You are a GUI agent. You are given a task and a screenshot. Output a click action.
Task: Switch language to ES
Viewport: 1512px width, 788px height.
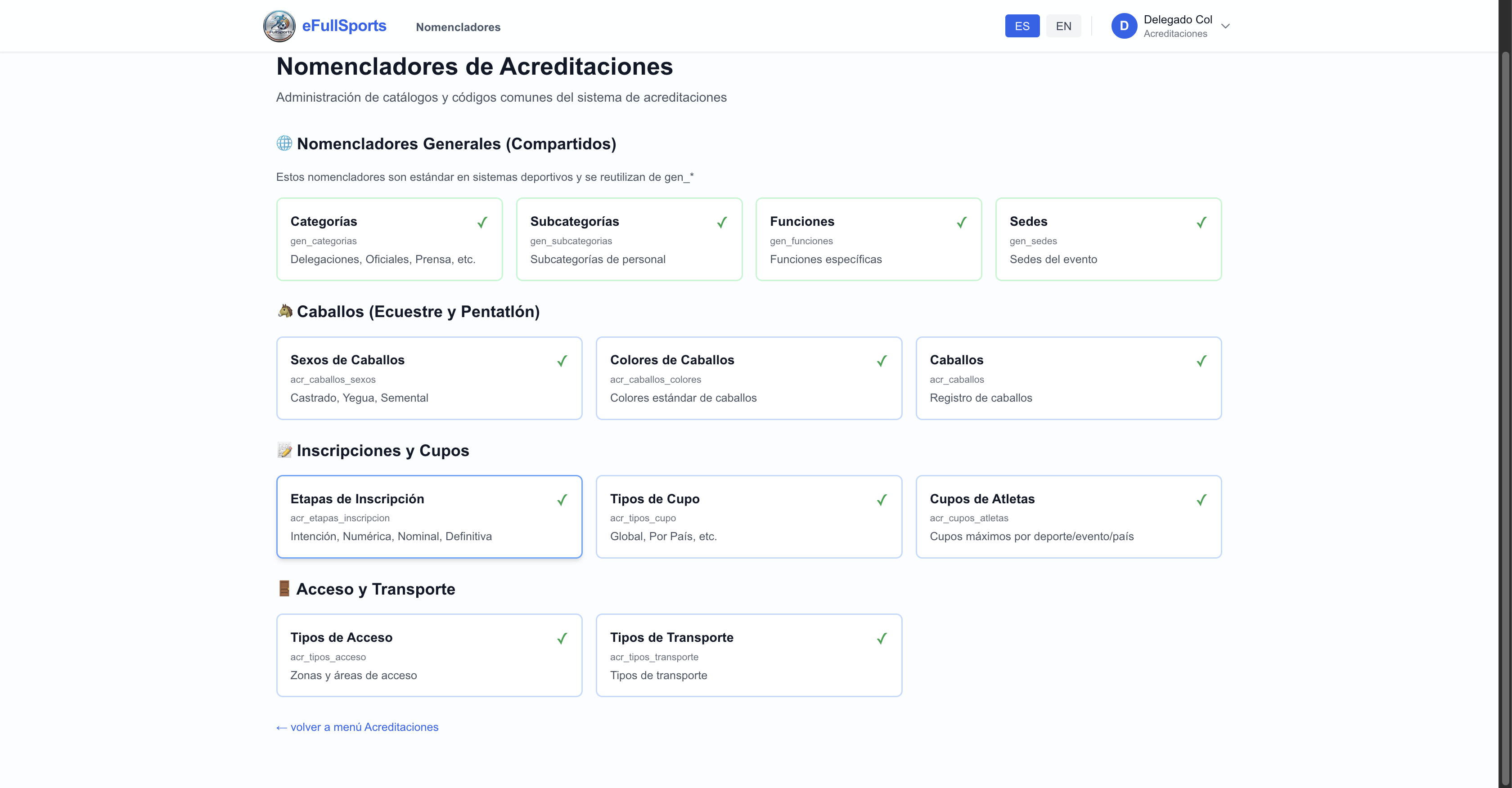pyautogui.click(x=1021, y=27)
